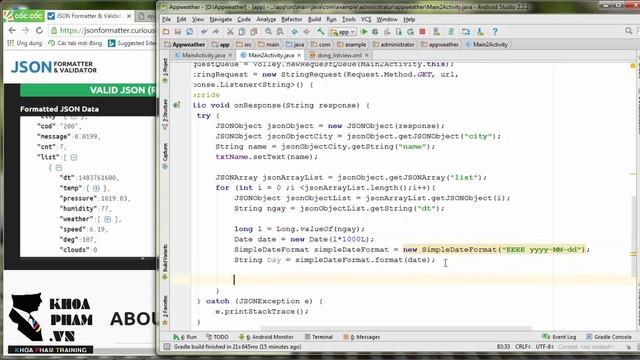Click the java breadcrumb folder
This screenshot has width=640, height=360.
click(295, 44)
